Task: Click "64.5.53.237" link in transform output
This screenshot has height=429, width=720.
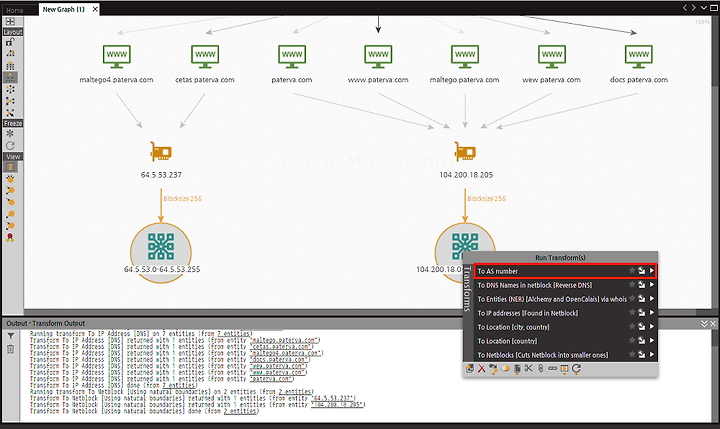Action: click(x=333, y=398)
